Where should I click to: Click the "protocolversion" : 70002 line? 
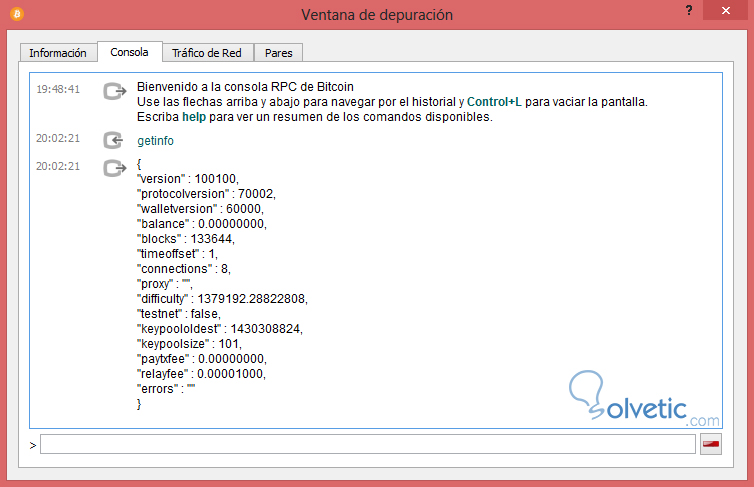[206, 194]
